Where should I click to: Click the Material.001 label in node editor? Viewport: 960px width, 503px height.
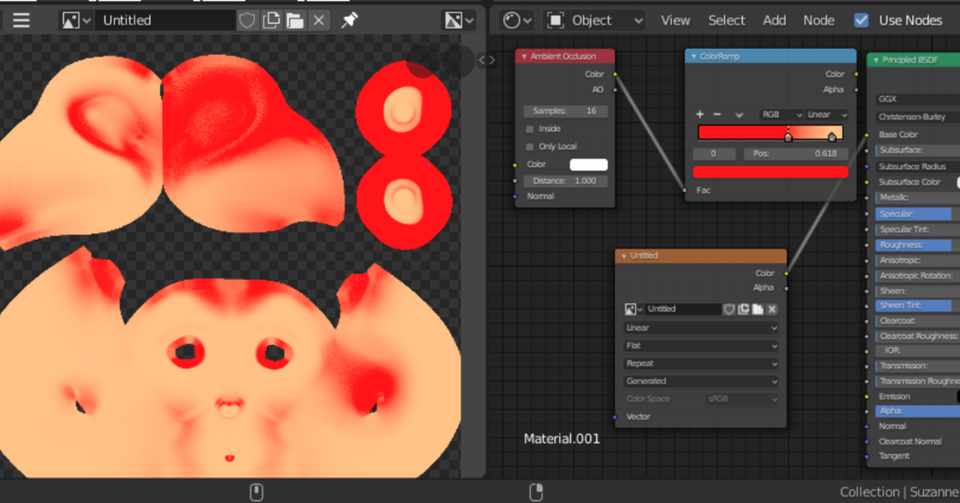tap(561, 439)
